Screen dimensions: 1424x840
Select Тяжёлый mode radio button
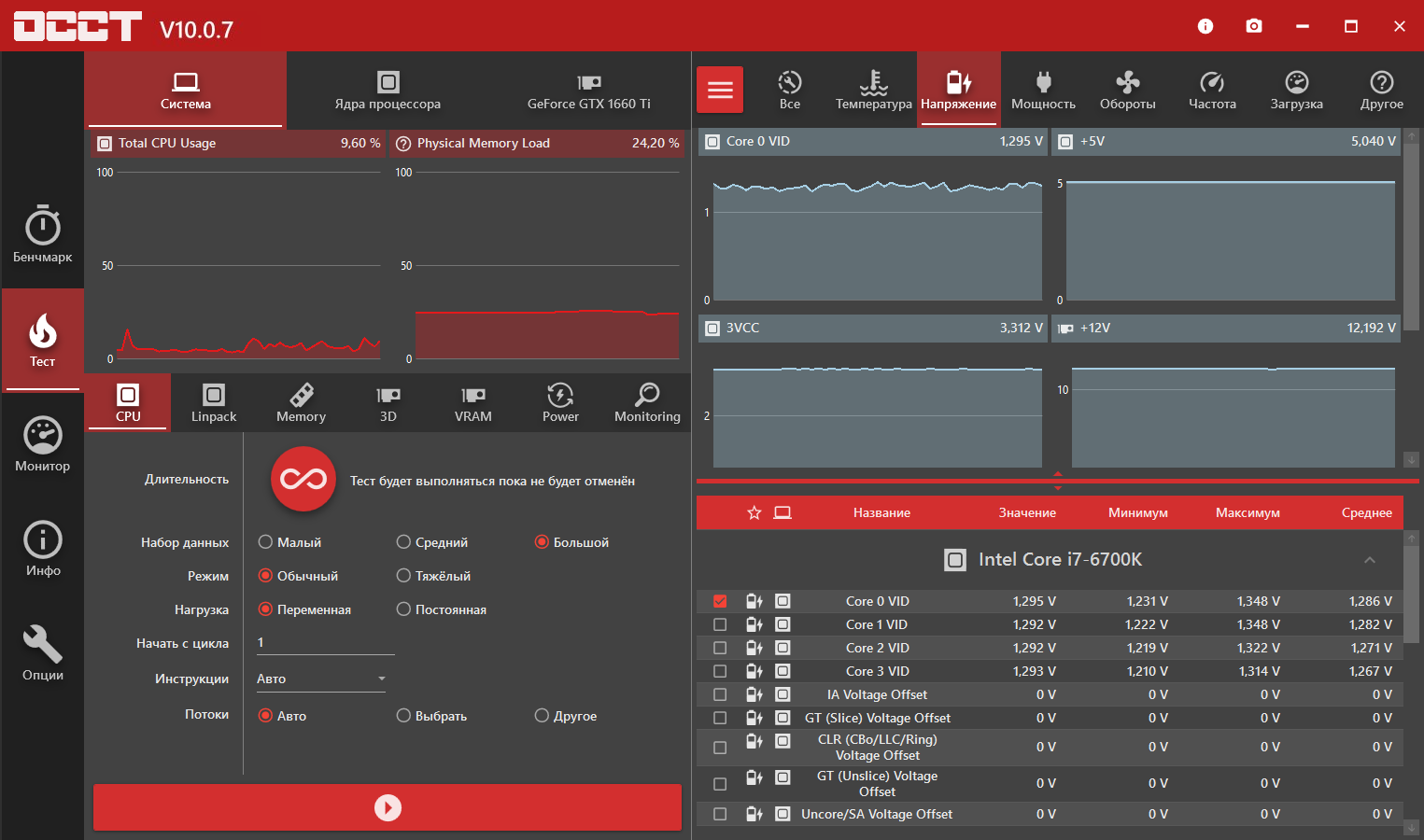point(403,575)
